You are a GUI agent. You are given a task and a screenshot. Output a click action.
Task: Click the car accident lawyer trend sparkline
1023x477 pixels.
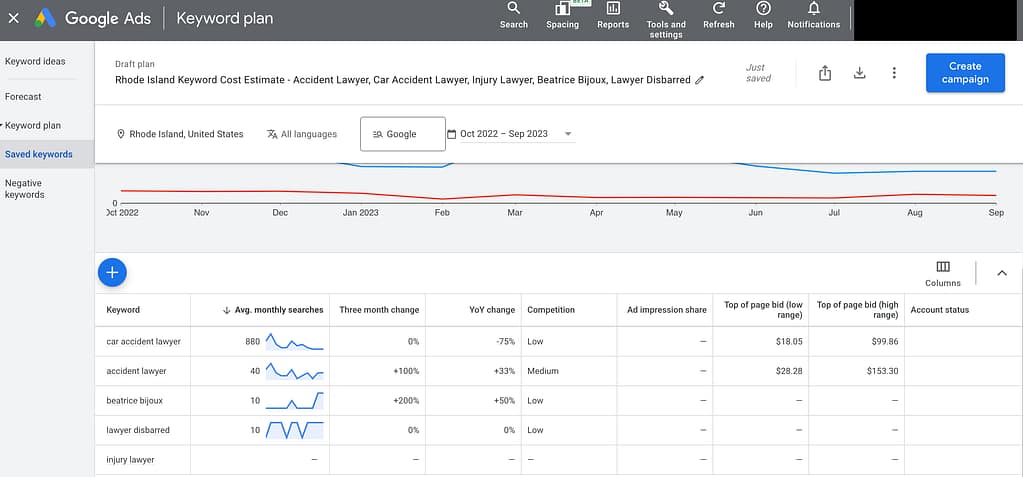294,341
